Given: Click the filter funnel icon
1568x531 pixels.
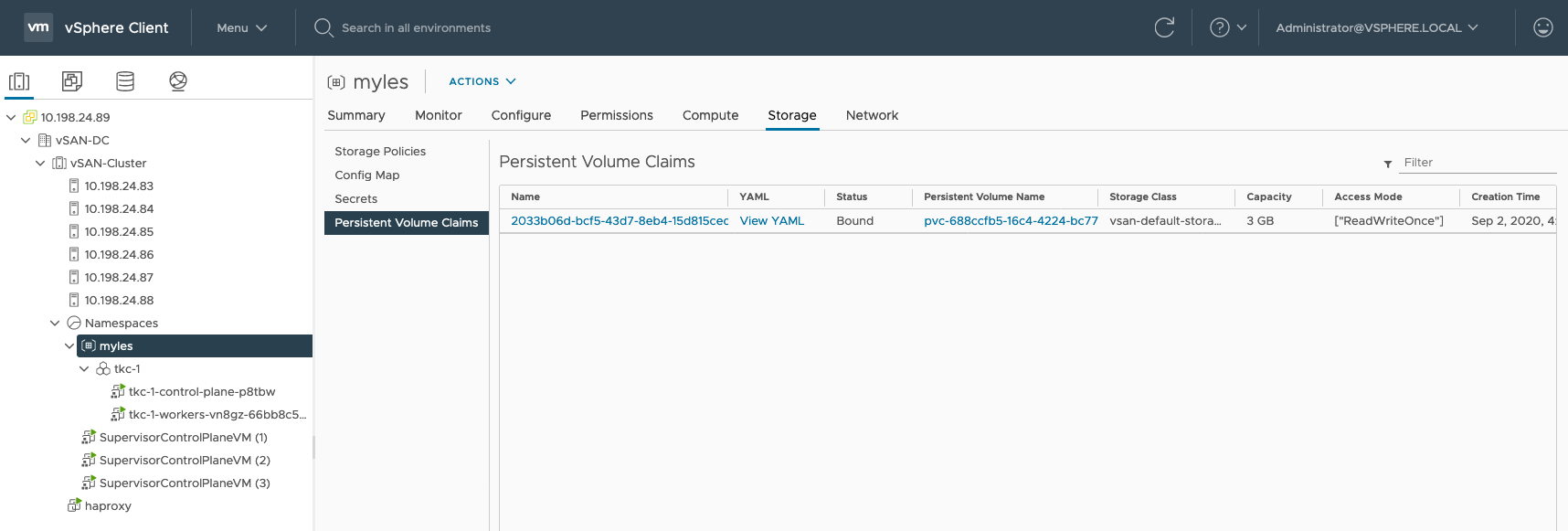Looking at the screenshot, I should coord(1388,164).
